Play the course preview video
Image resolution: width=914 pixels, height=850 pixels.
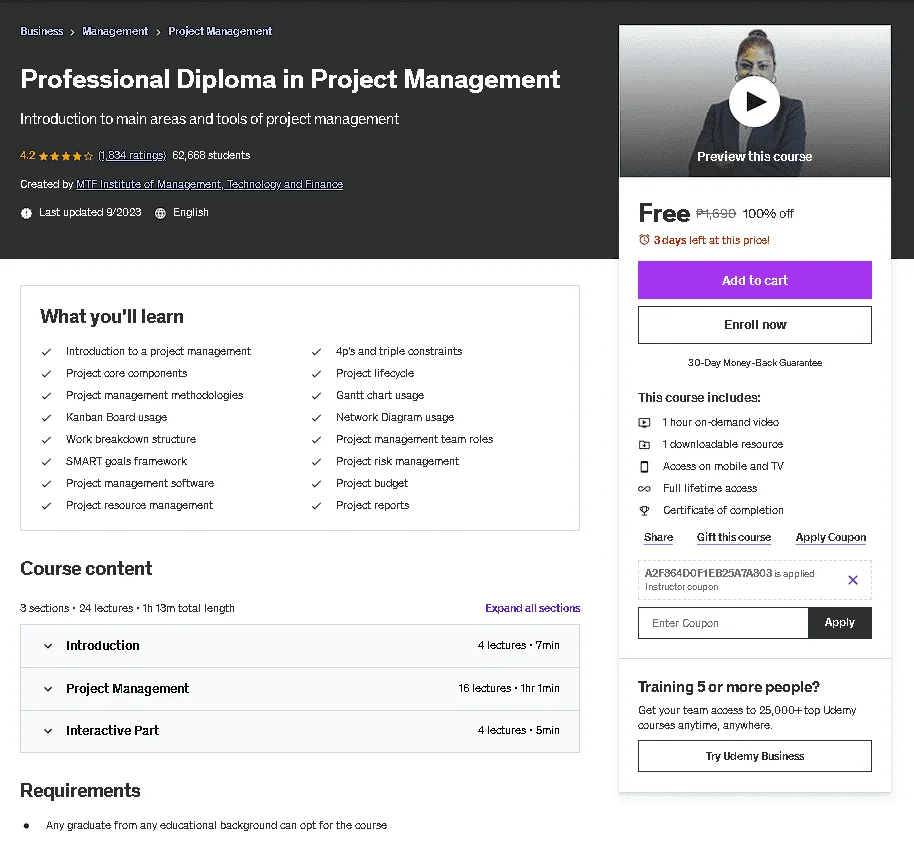click(754, 101)
